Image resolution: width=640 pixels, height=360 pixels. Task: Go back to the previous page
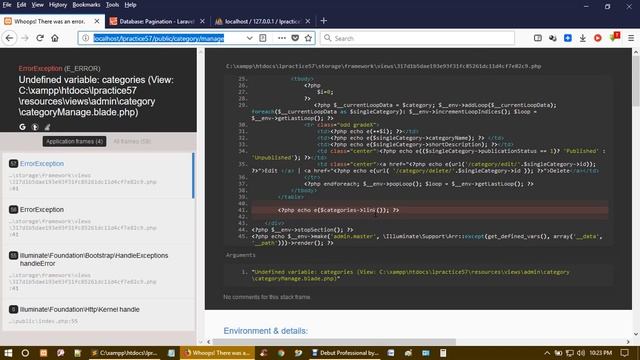pos(9,38)
